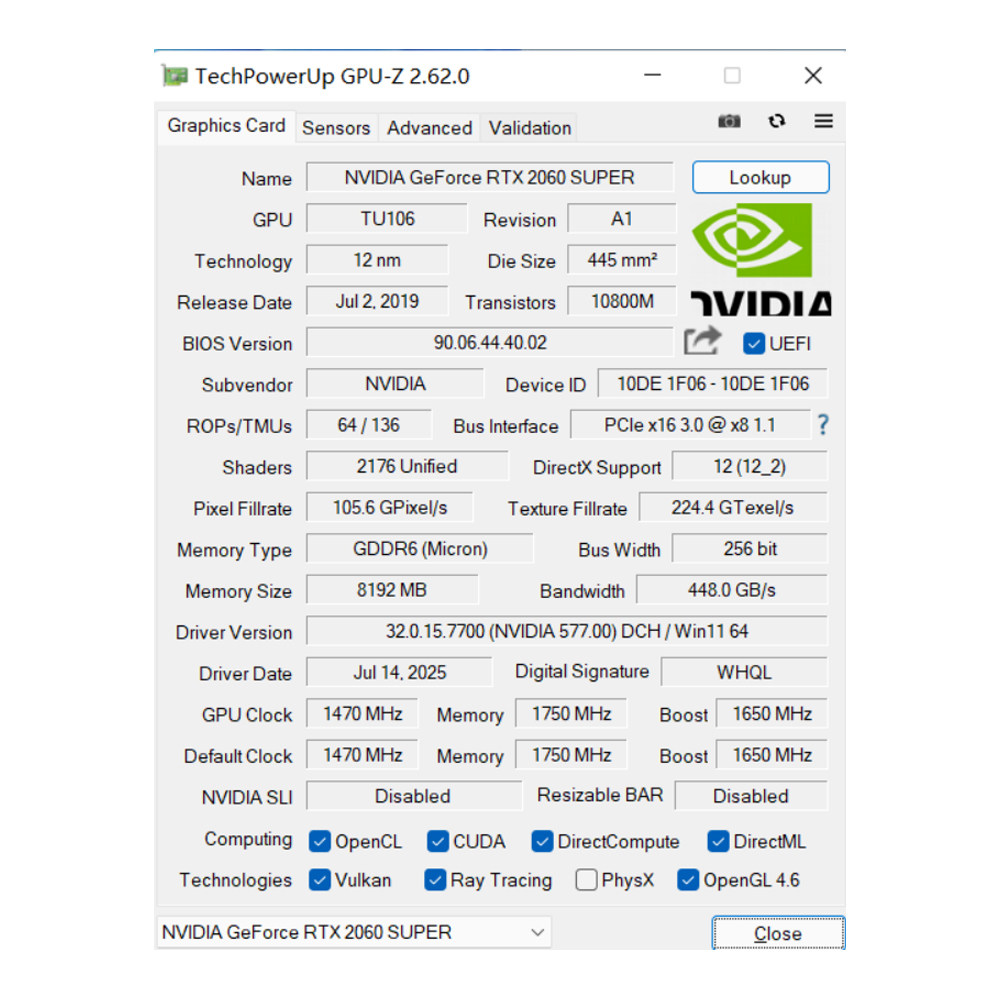
Task: Click the Digital Signature value WHQL
Action: (x=744, y=673)
